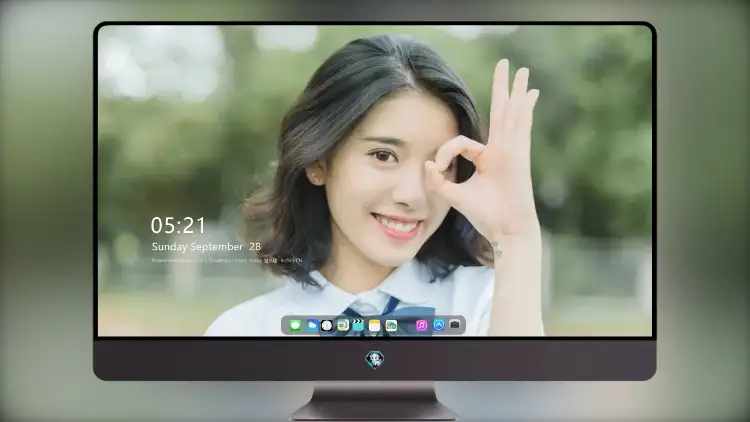This screenshot has height=422, width=750.
Task: Click the 05:21 clock text
Action: (x=178, y=225)
